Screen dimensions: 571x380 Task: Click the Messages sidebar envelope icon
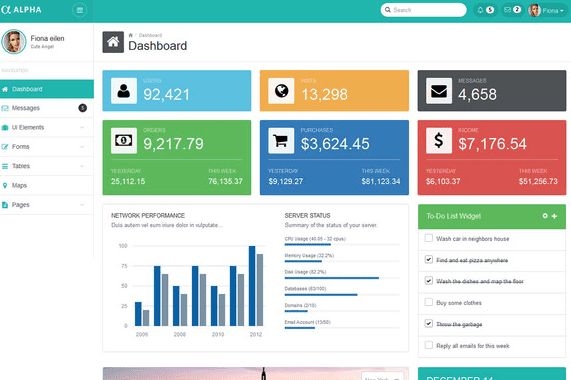[5, 108]
